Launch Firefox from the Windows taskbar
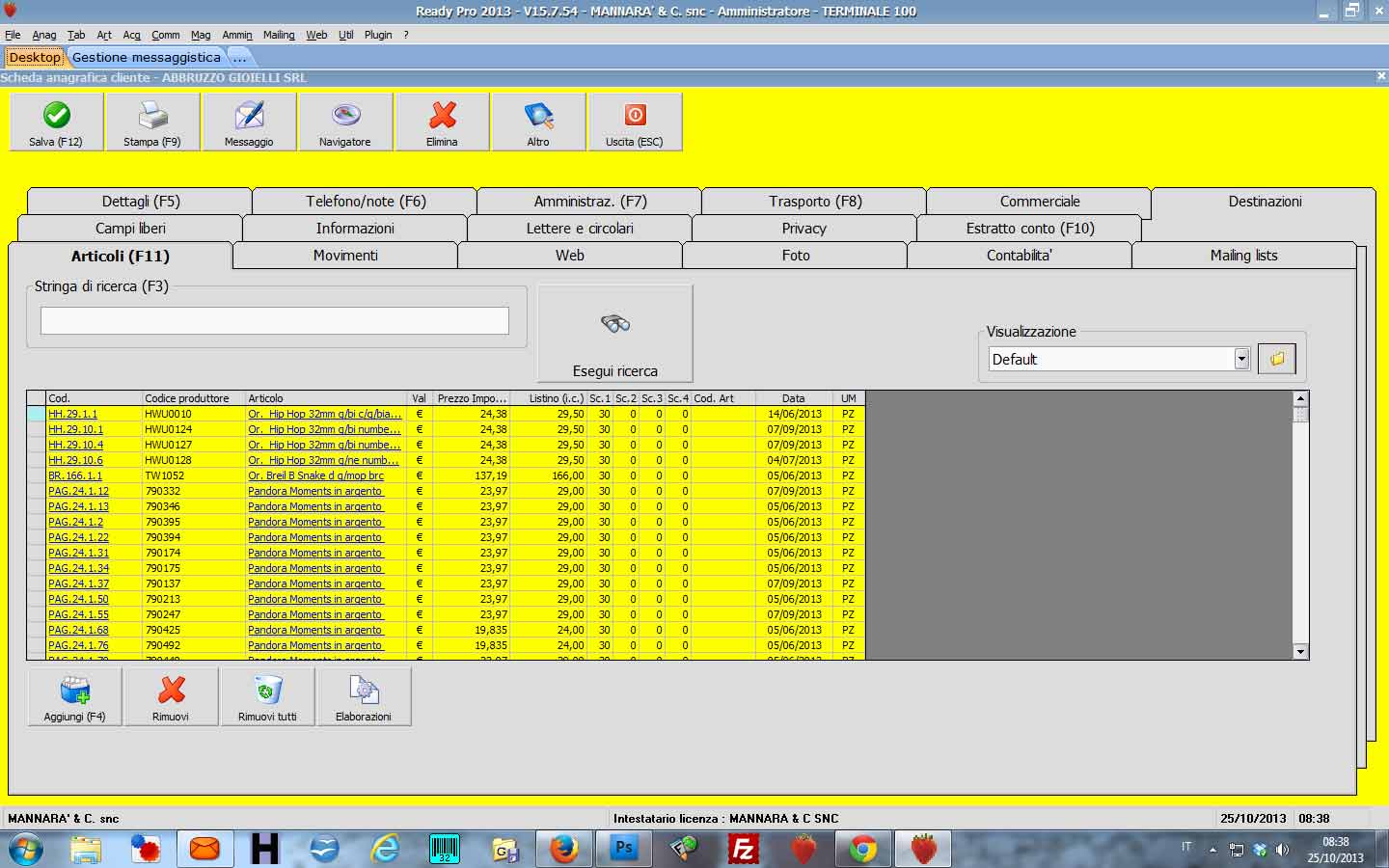1389x868 pixels. [563, 849]
